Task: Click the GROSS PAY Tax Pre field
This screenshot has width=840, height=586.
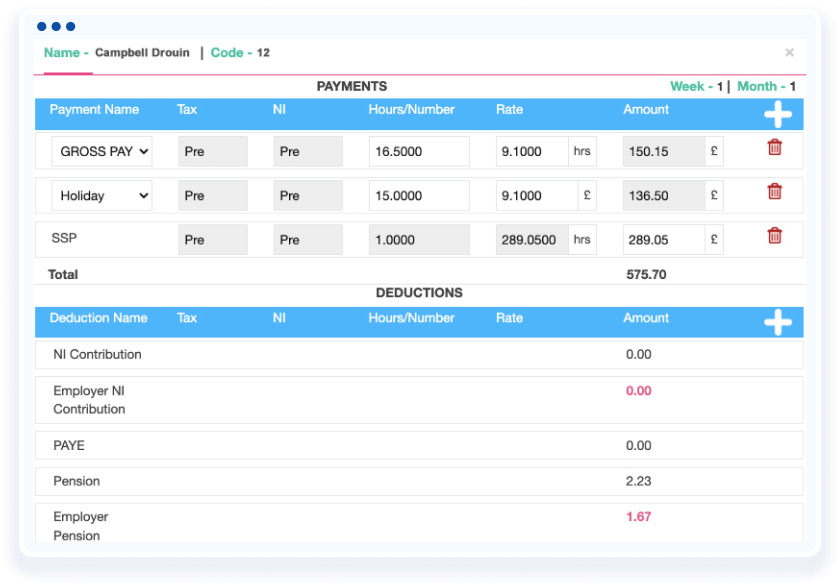Action: (x=213, y=152)
